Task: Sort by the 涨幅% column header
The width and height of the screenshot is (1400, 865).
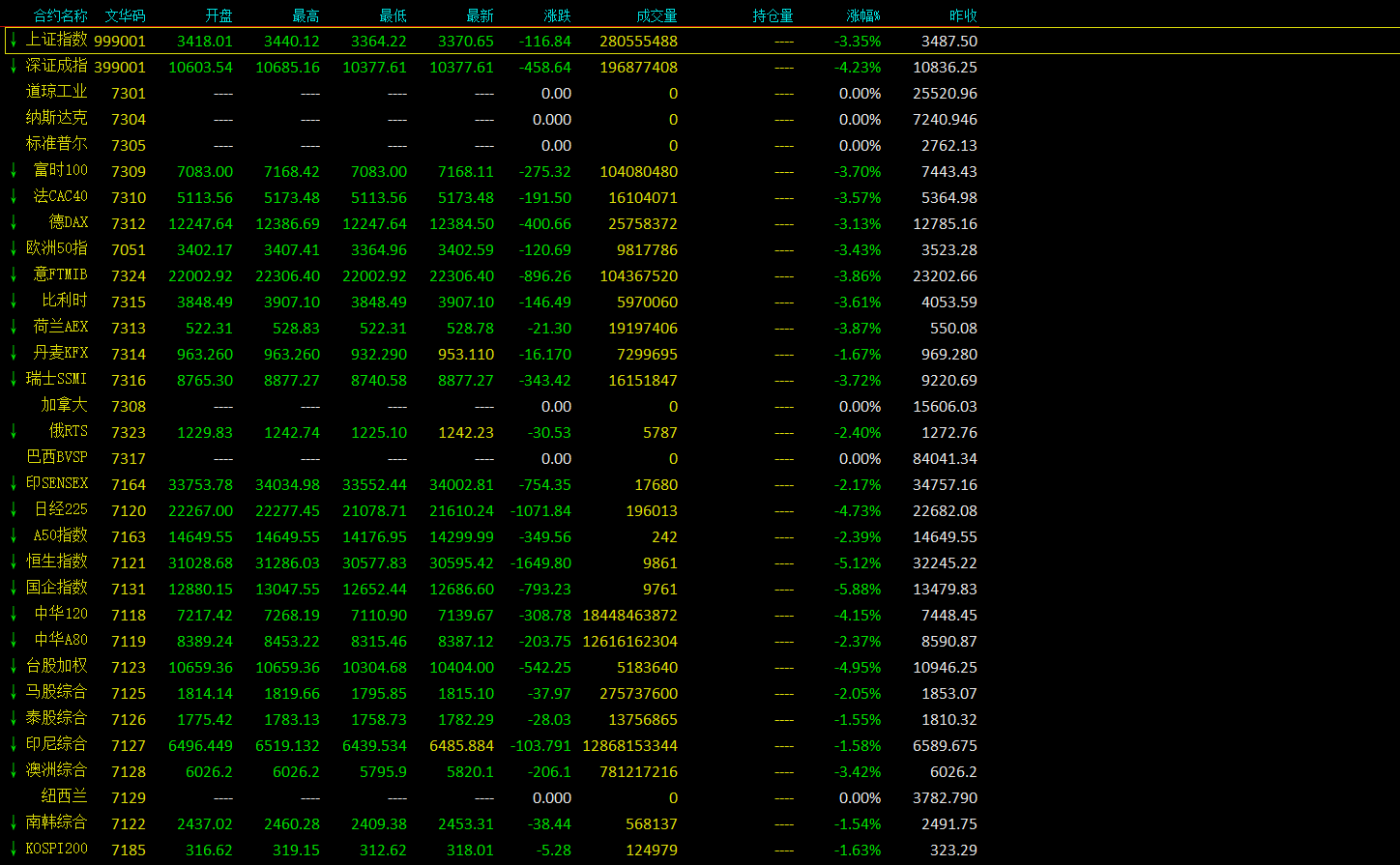Action: [863, 15]
